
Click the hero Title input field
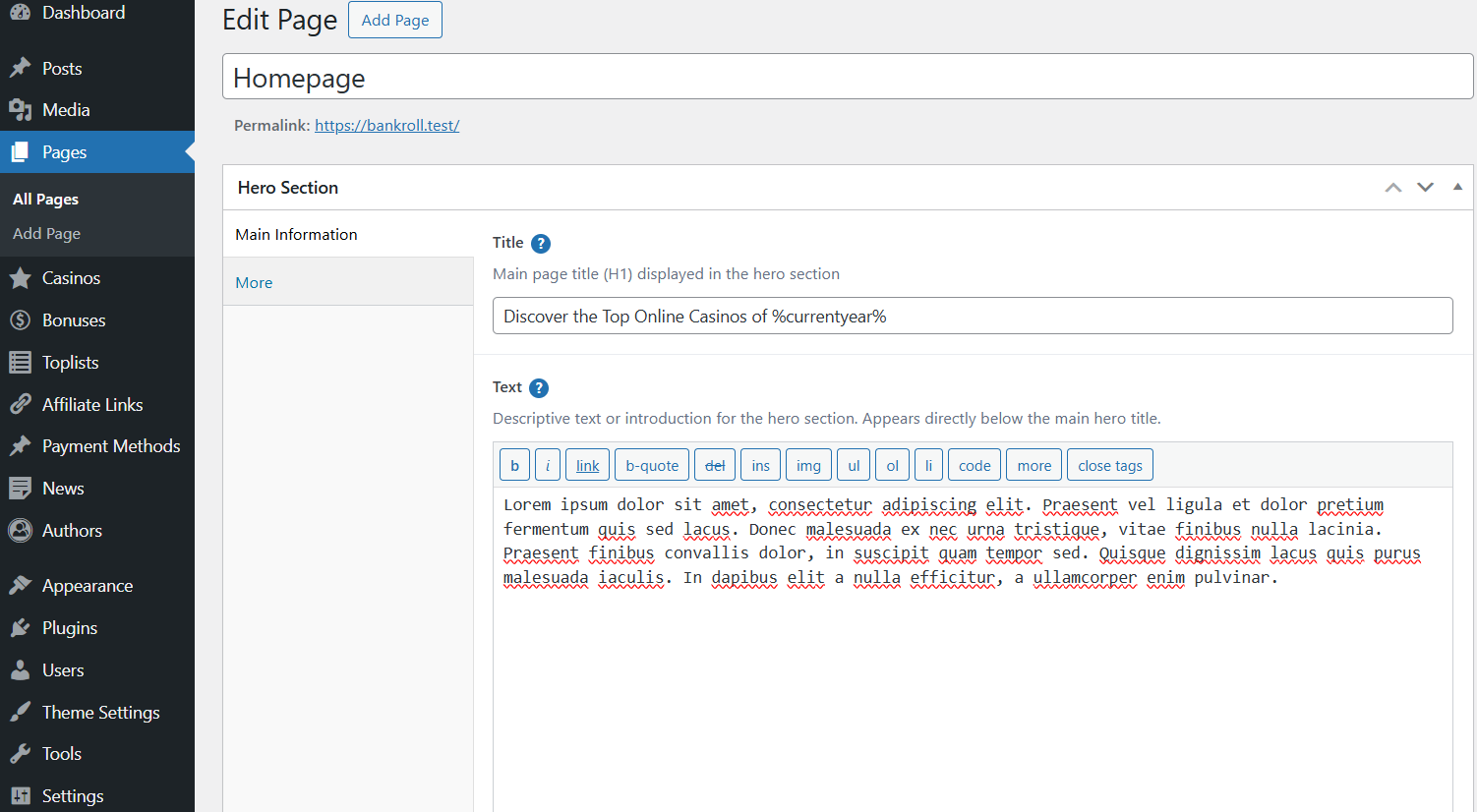972,317
